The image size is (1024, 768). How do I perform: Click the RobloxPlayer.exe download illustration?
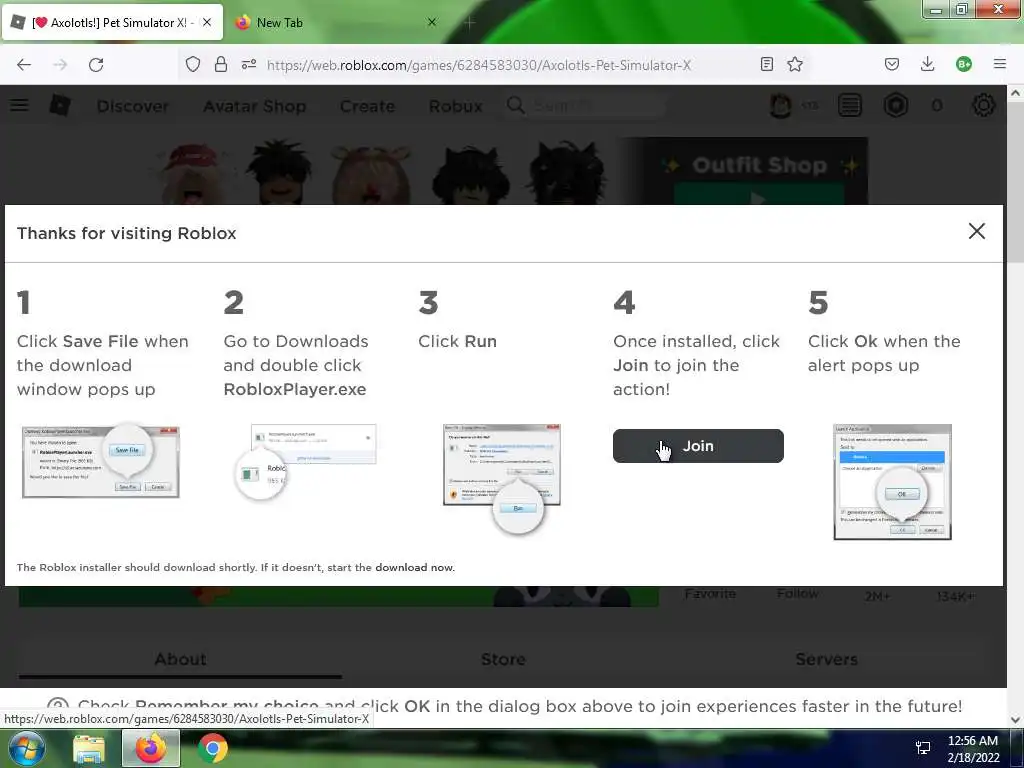(x=306, y=461)
